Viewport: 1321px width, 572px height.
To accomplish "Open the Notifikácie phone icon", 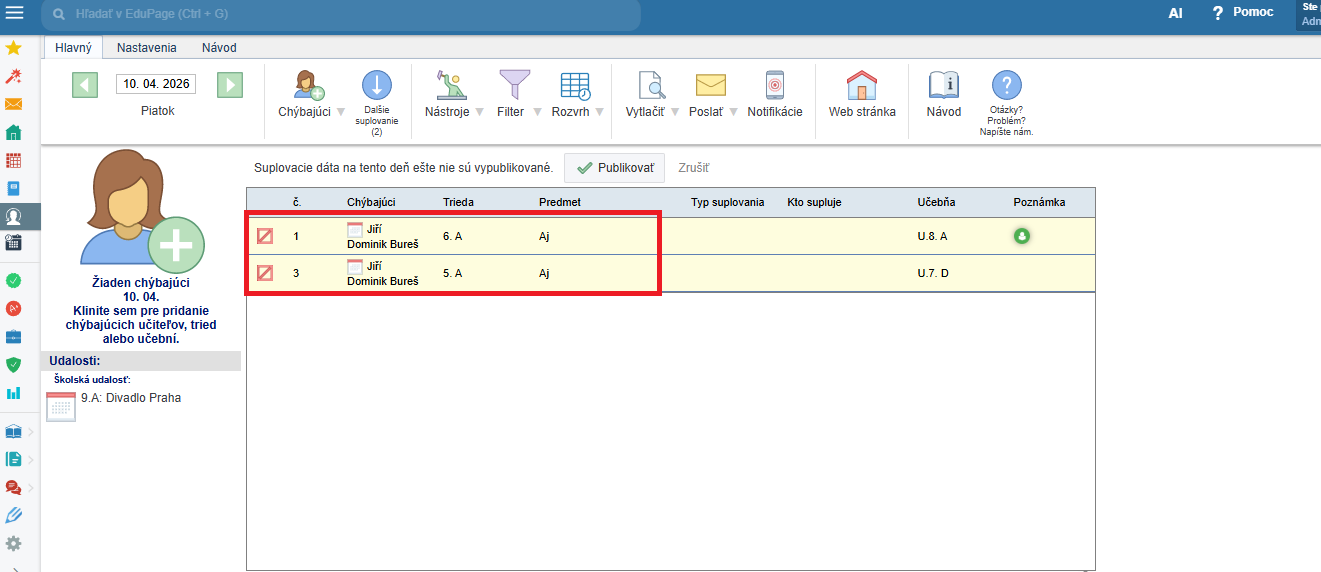I will pyautogui.click(x=774, y=85).
